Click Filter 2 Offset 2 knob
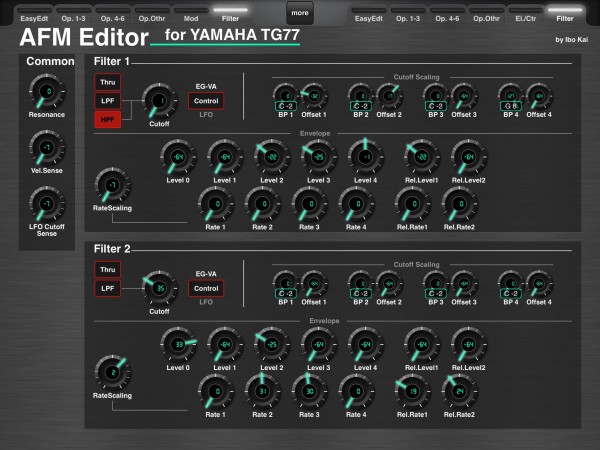The height and width of the screenshot is (450, 600). 389,284
